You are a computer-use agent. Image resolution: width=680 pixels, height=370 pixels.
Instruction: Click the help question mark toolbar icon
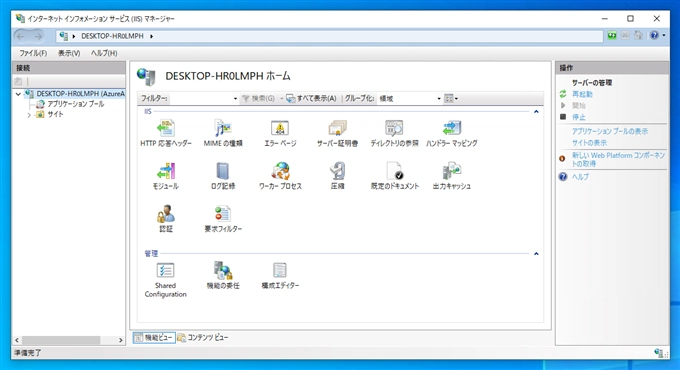[654, 36]
